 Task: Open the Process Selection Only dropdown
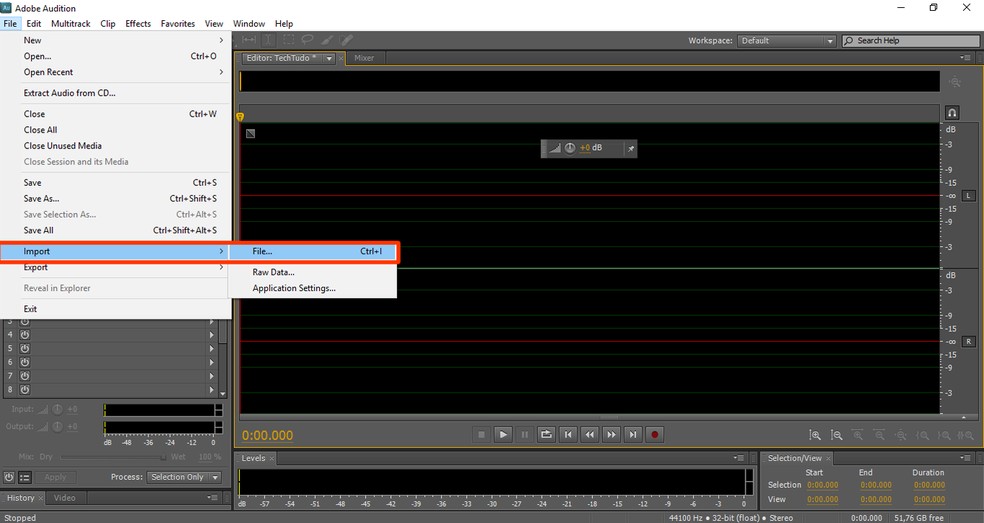[x=184, y=477]
